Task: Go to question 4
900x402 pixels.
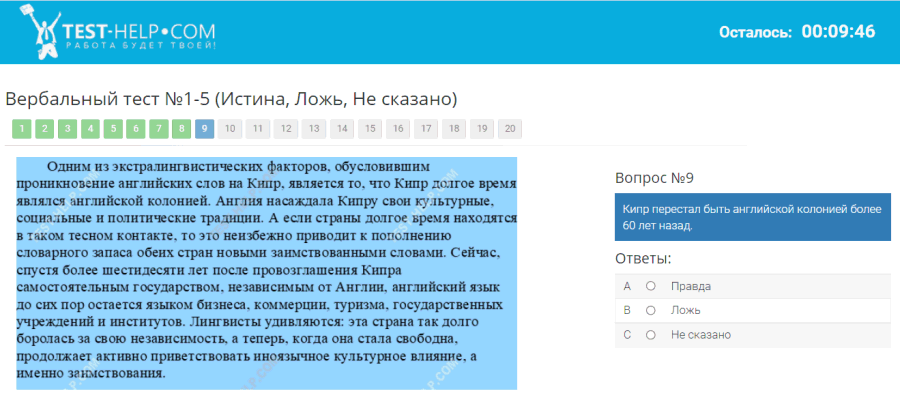Action: point(90,129)
